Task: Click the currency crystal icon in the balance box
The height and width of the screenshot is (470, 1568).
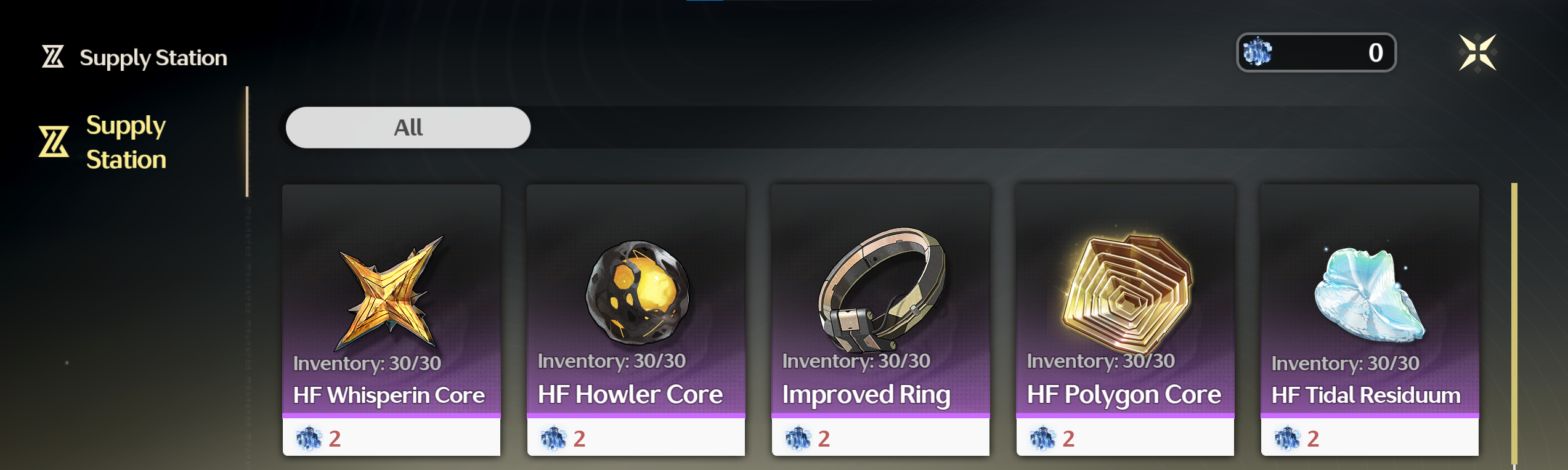Action: pos(1257,52)
